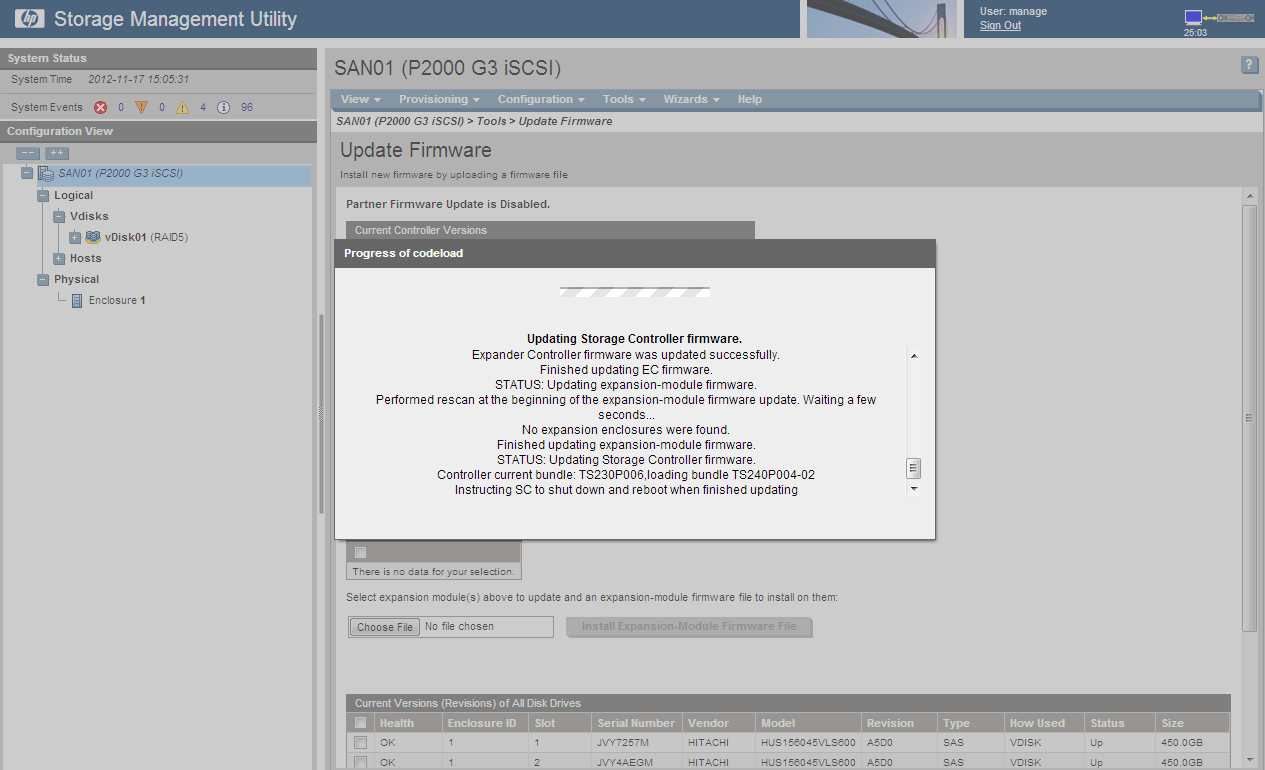Viewport: 1265px width, 770px height.
Task: Click the informational events icon
Action: point(223,107)
